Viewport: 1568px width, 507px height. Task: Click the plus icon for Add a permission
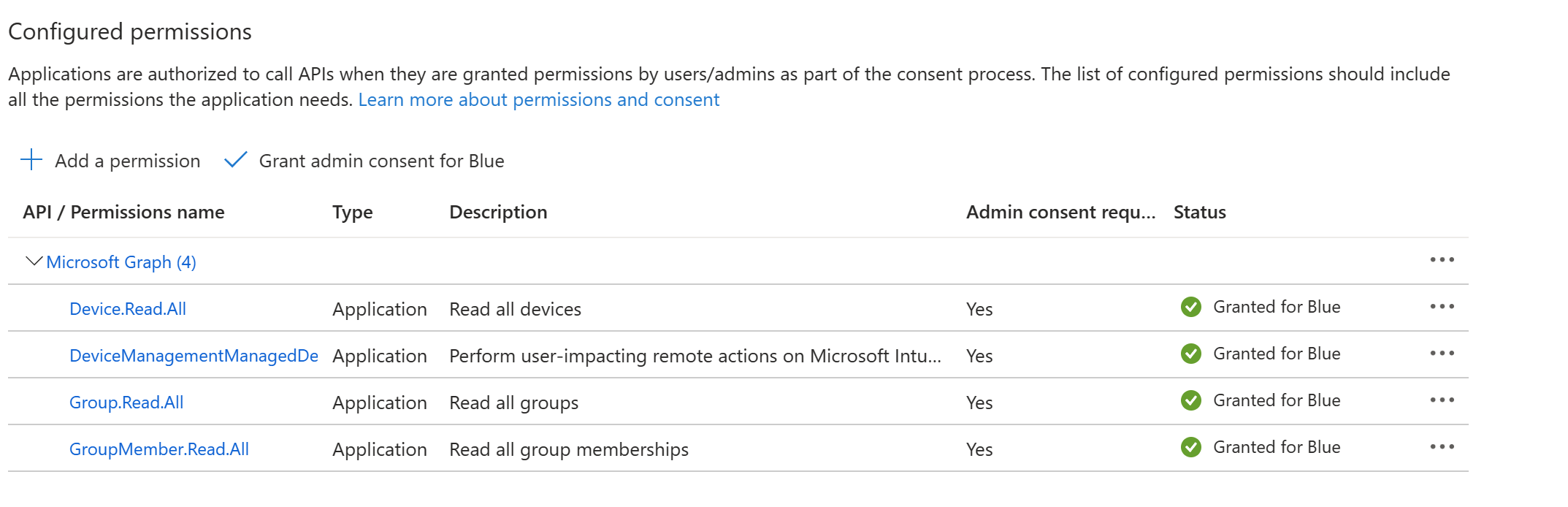[x=31, y=160]
